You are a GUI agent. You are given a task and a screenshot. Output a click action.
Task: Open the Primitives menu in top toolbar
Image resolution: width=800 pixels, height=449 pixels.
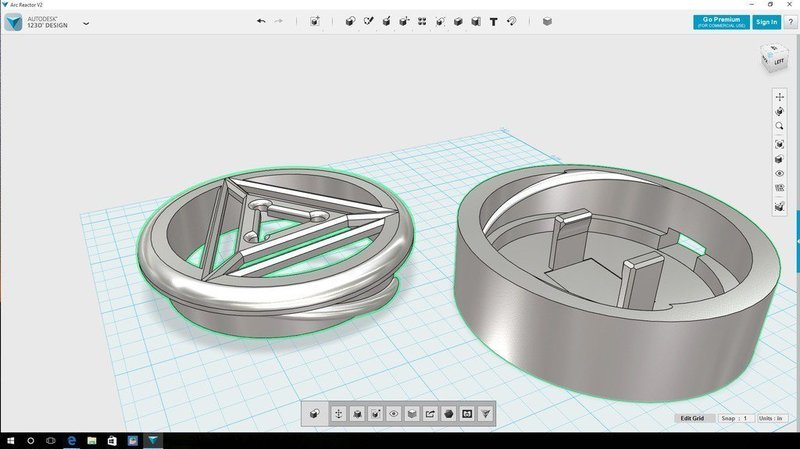pyautogui.click(x=350, y=21)
